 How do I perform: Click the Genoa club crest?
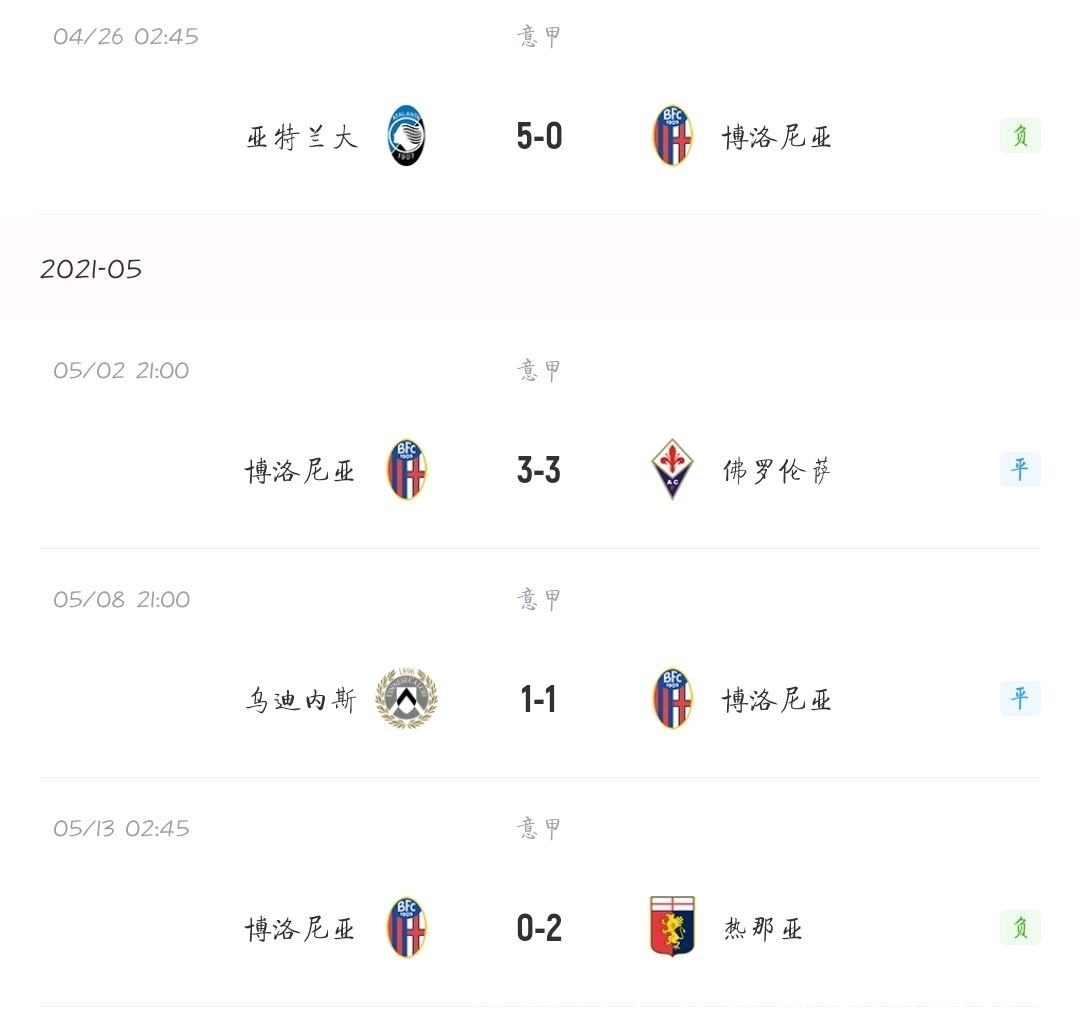(x=672, y=927)
